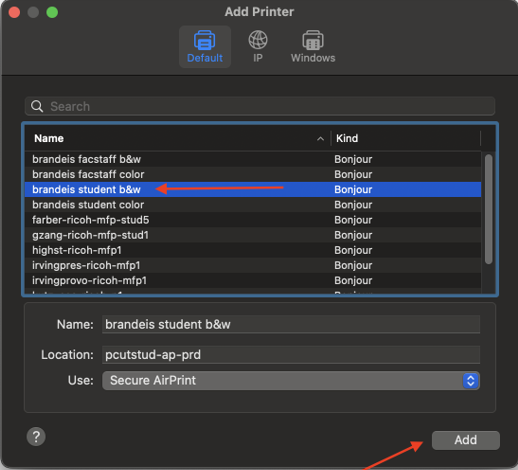Open the Windows printer tab

coord(313,47)
